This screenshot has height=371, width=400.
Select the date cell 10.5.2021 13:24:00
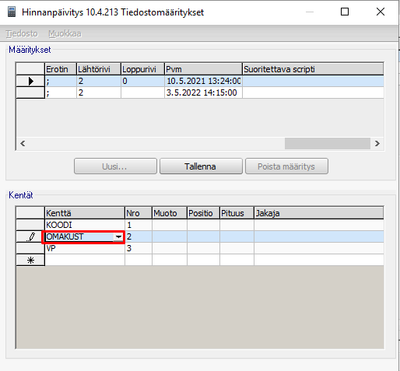pyautogui.click(x=203, y=81)
